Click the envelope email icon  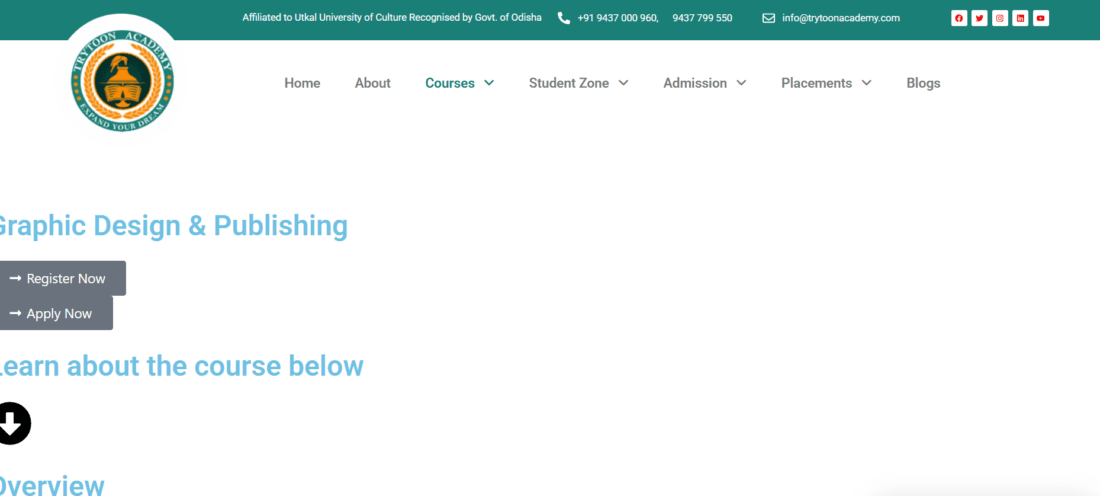tap(768, 18)
